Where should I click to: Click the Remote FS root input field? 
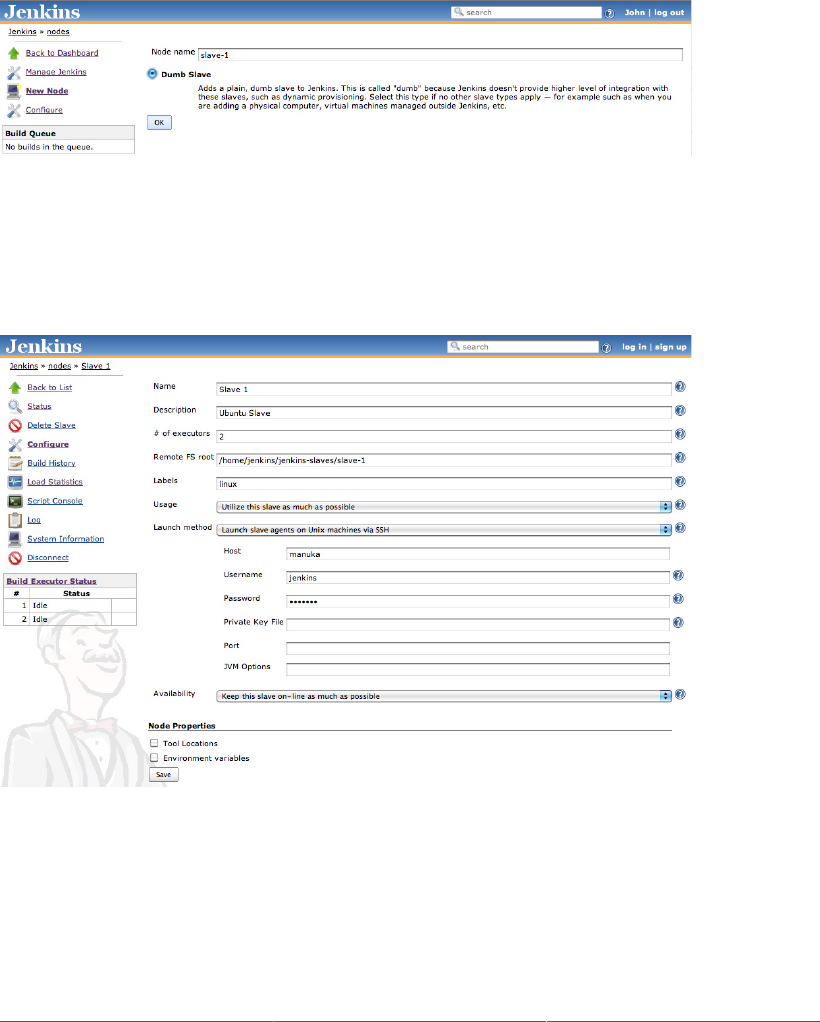click(443, 460)
